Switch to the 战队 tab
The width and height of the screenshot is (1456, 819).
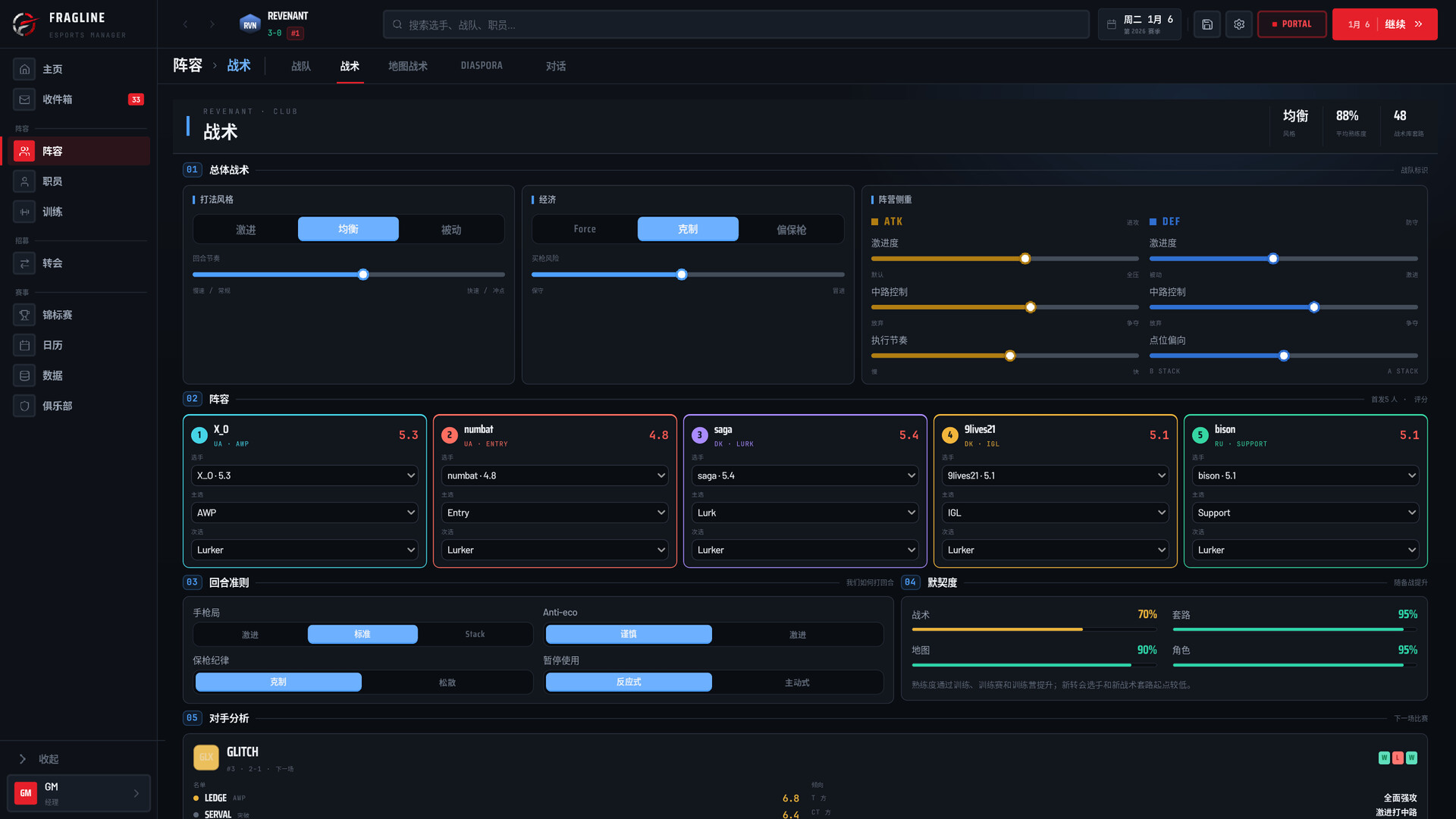coord(301,66)
